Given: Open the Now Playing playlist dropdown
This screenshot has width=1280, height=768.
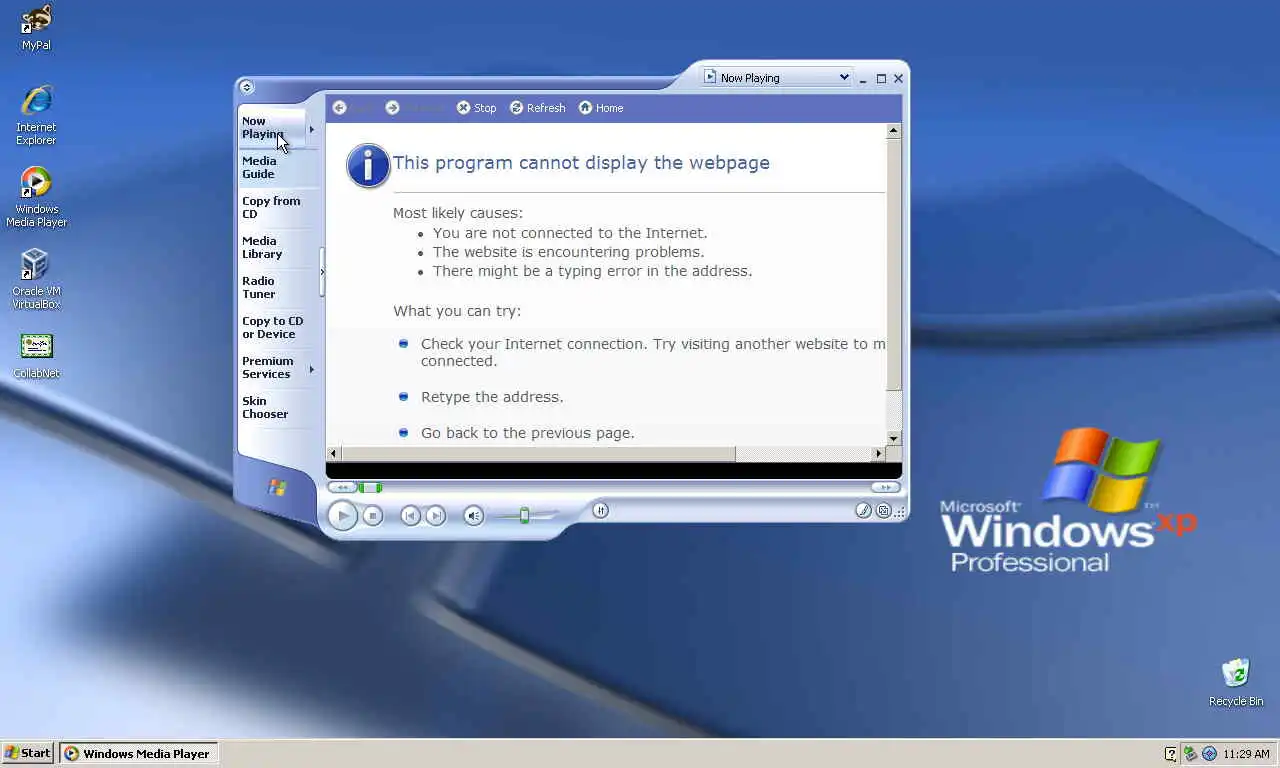Looking at the screenshot, I should click(776, 77).
